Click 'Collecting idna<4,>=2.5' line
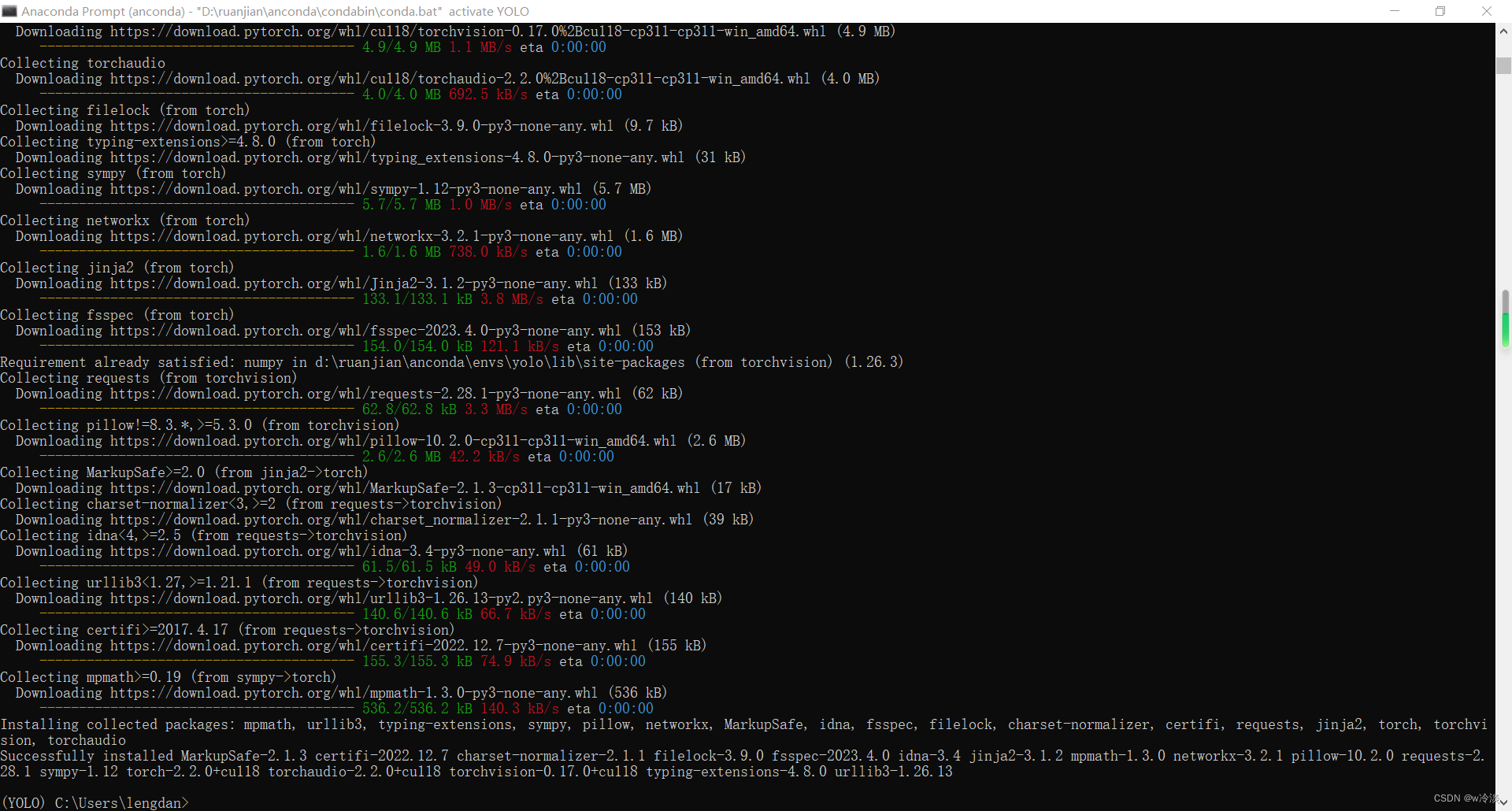The width and height of the screenshot is (1512, 811). point(204,535)
